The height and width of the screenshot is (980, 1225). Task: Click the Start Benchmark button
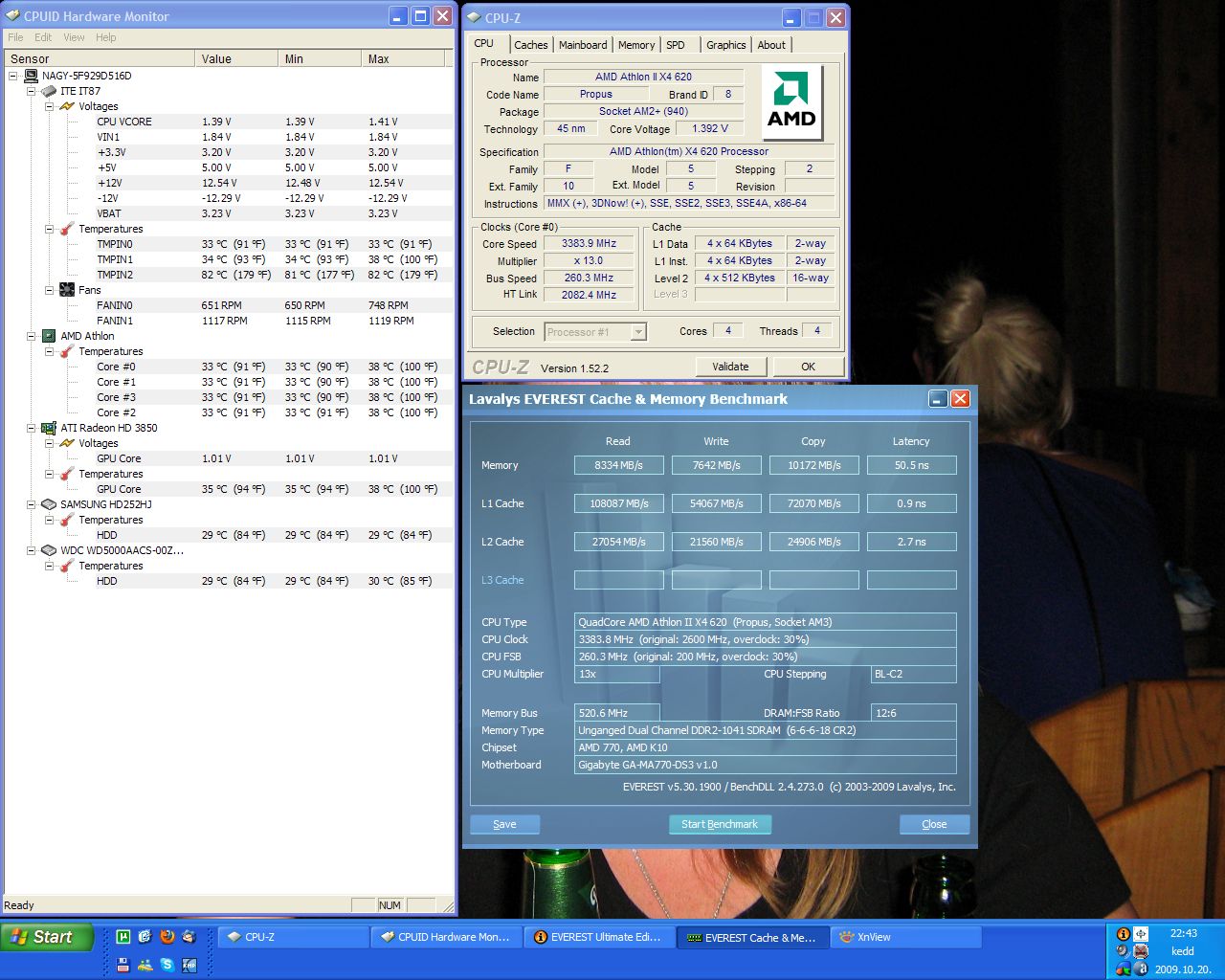point(720,824)
